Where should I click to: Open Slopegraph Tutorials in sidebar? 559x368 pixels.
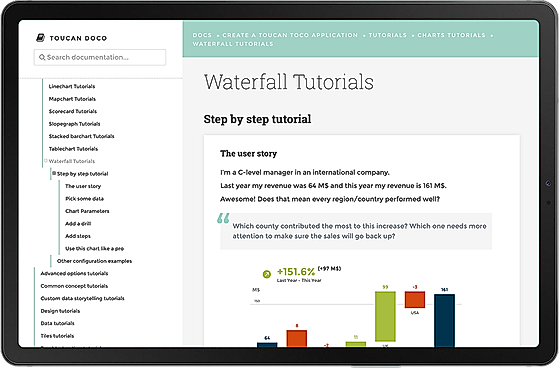click(75, 124)
